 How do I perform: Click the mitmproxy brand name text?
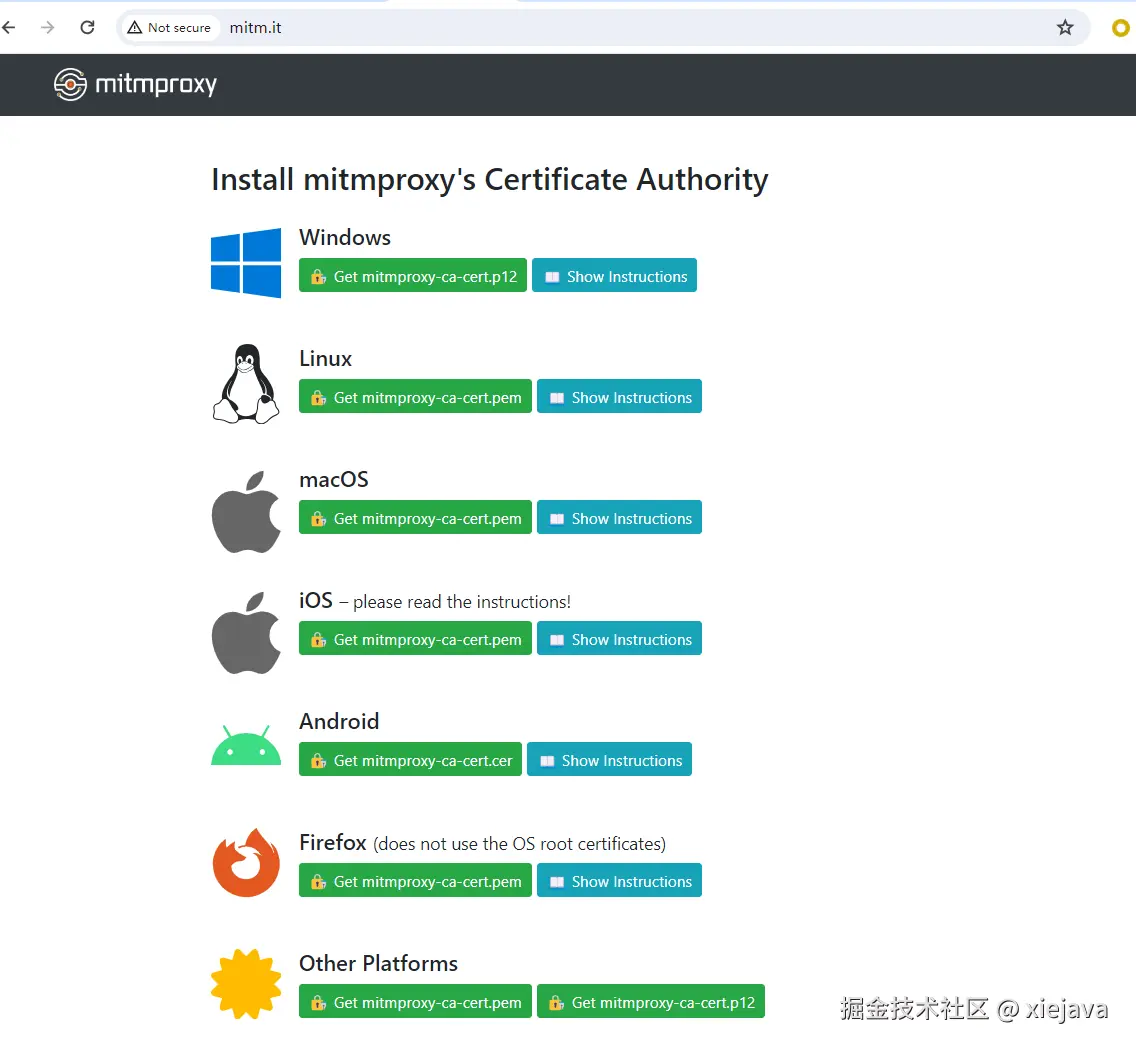[x=156, y=85]
